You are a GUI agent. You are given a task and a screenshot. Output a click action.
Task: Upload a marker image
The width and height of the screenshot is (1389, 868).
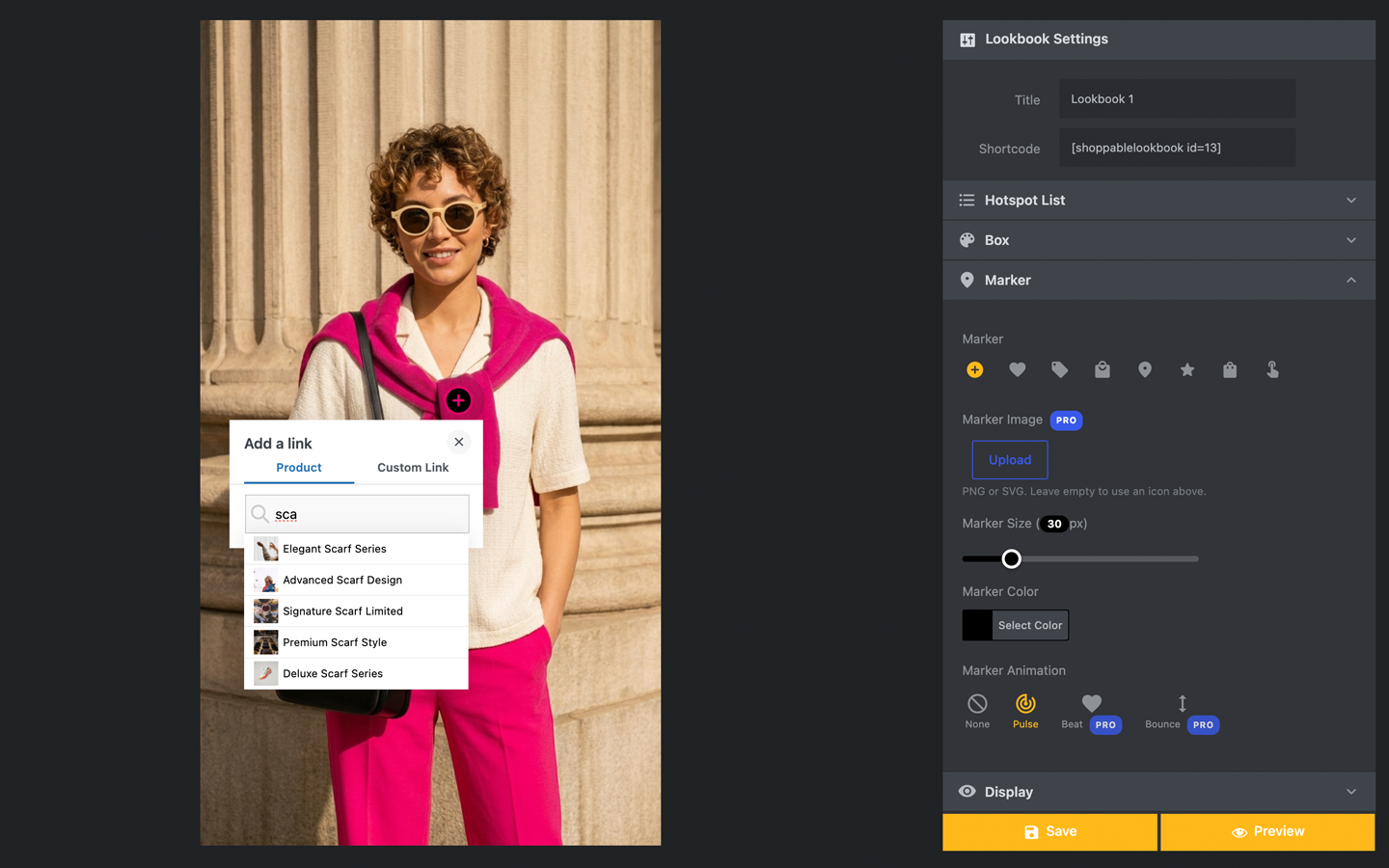click(x=1010, y=460)
